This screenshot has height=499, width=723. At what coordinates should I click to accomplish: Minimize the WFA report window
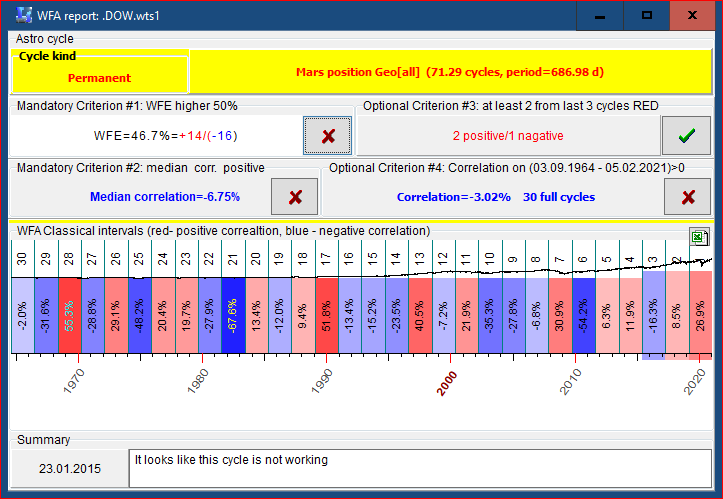coord(600,16)
